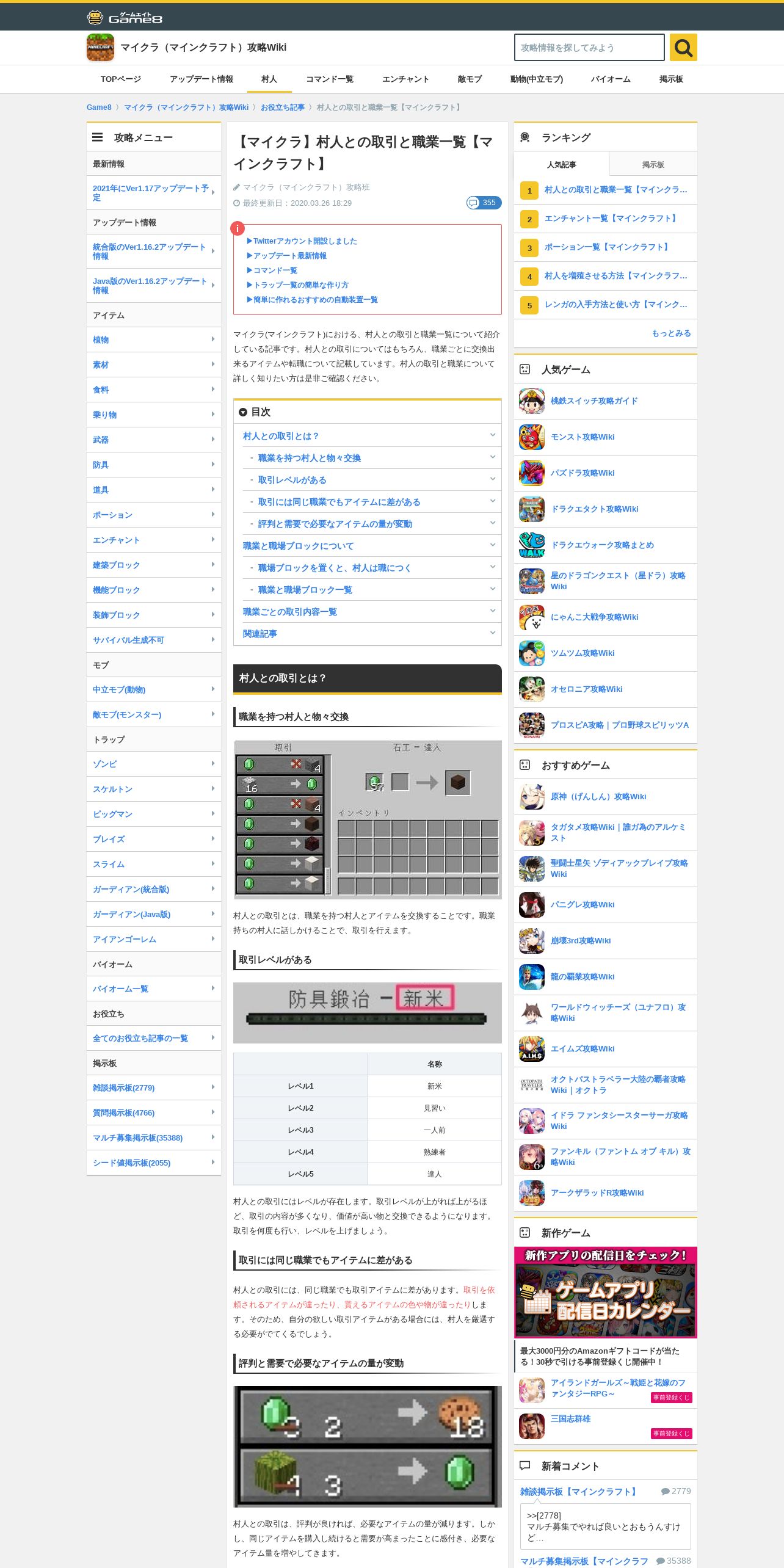Open タガタメ攻略Wiki game icon

532,833
